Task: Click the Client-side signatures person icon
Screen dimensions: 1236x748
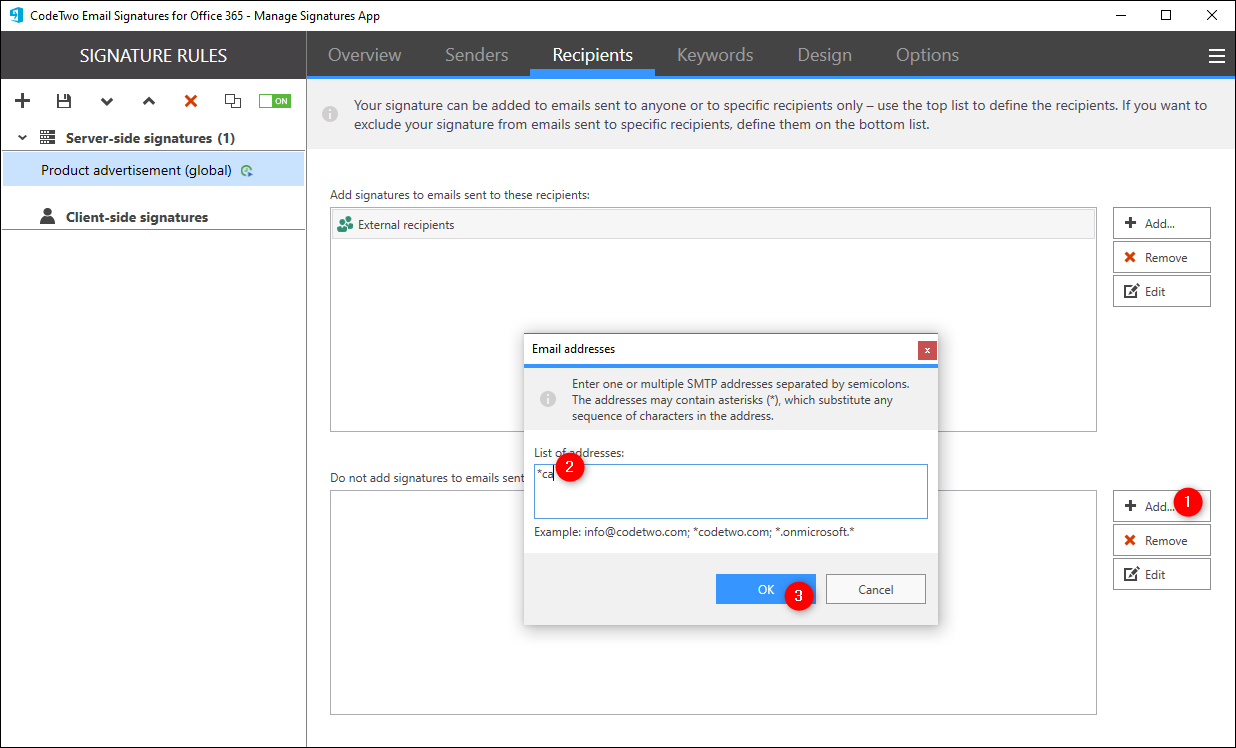Action: click(47, 216)
